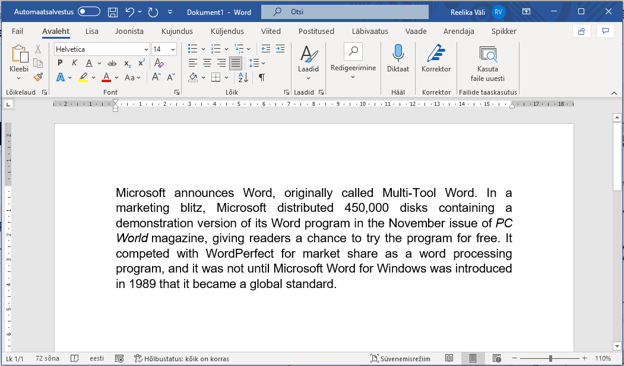Image resolution: width=624 pixels, height=366 pixels.
Task: Open the Helvetica font name dropdown
Action: (146, 49)
